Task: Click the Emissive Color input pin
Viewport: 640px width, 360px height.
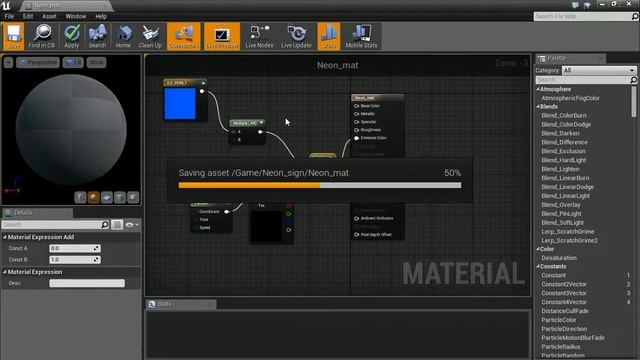Action: pyautogui.click(x=356, y=138)
